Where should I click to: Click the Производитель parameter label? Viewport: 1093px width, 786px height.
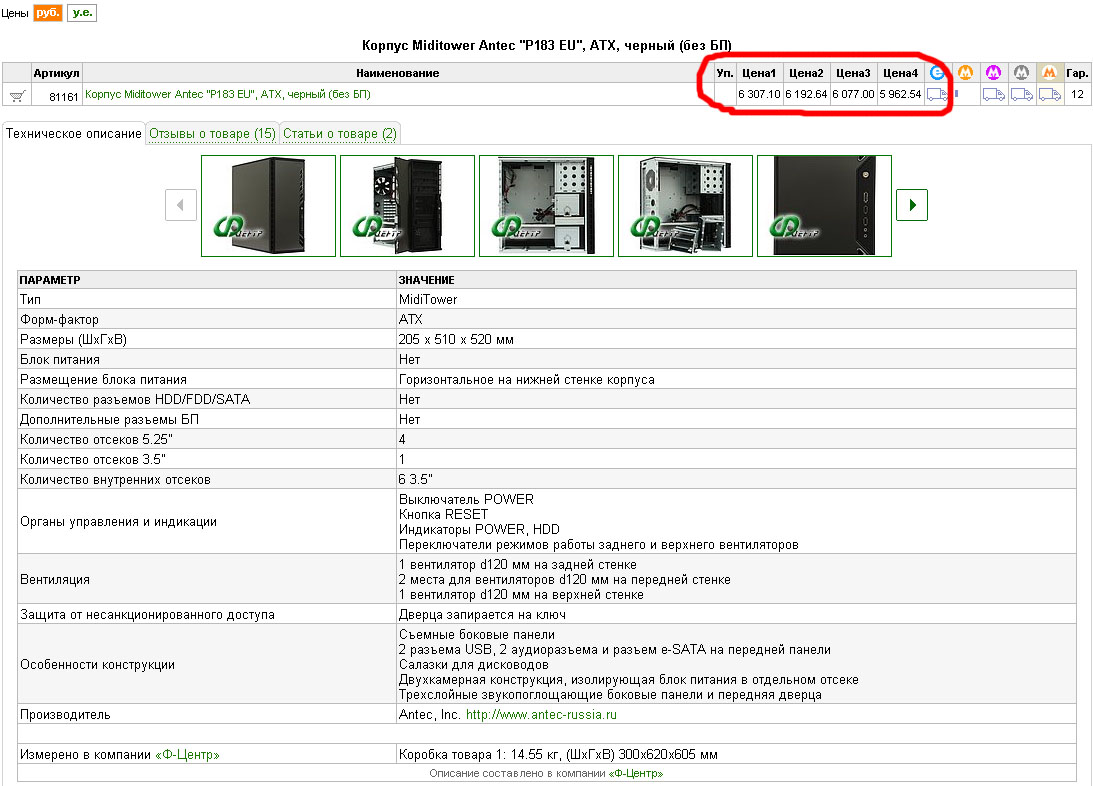click(x=65, y=715)
